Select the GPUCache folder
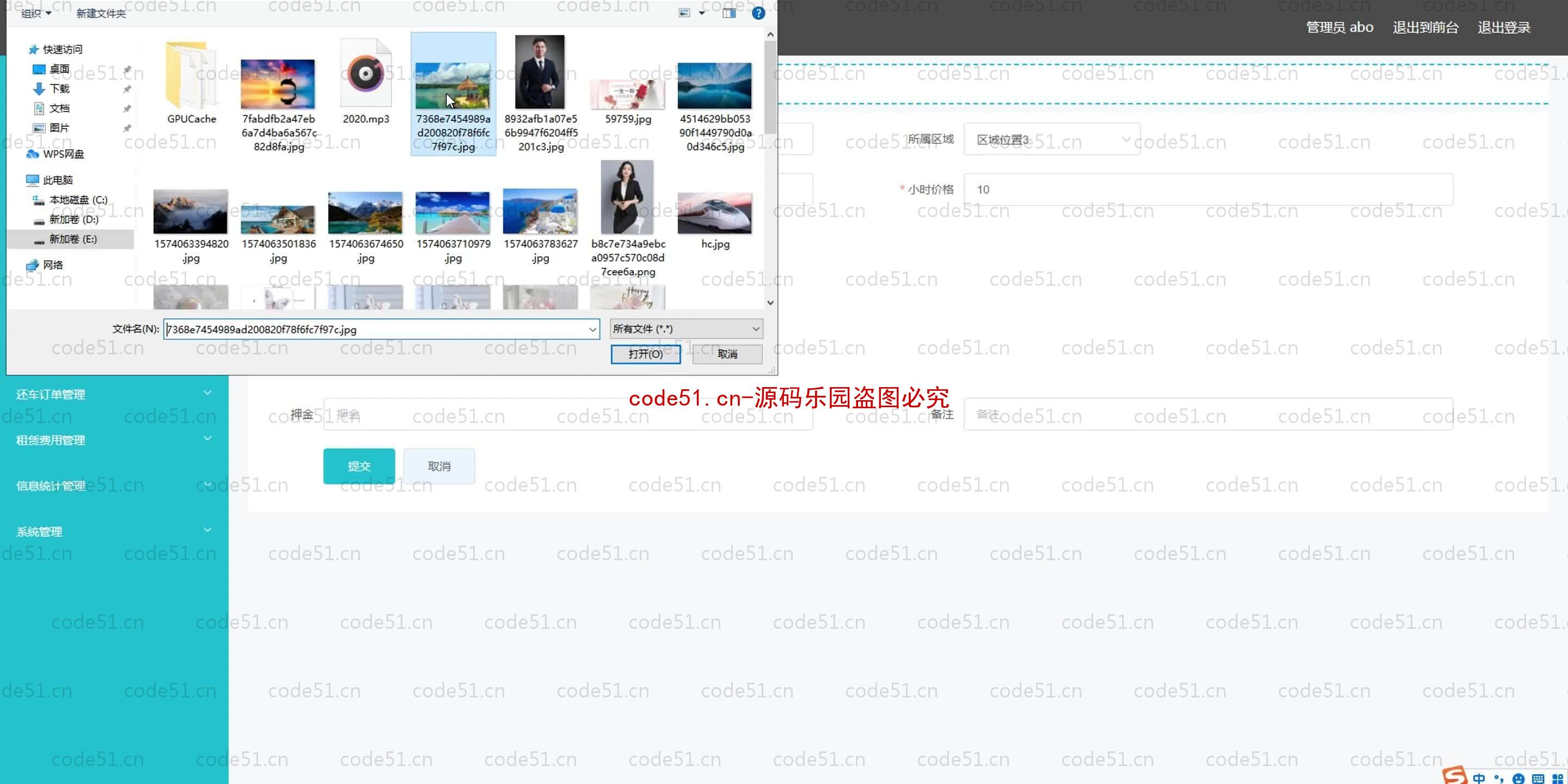Image resolution: width=1568 pixels, height=784 pixels. (x=191, y=82)
